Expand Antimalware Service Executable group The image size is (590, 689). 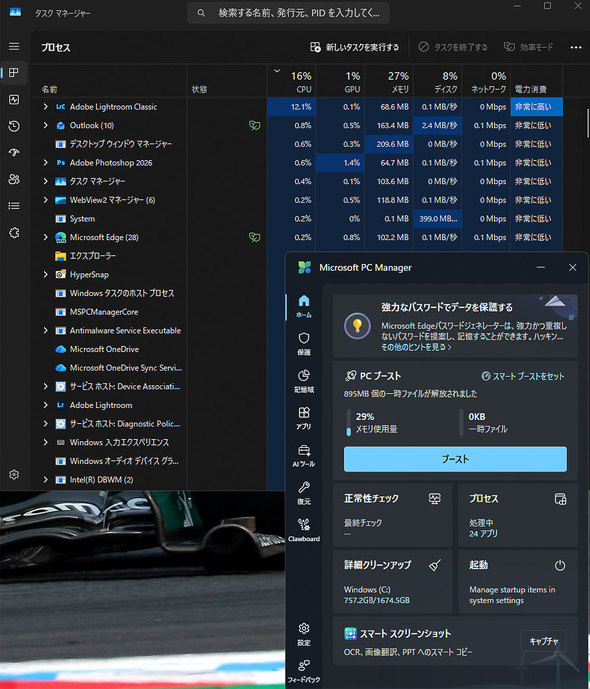45,330
